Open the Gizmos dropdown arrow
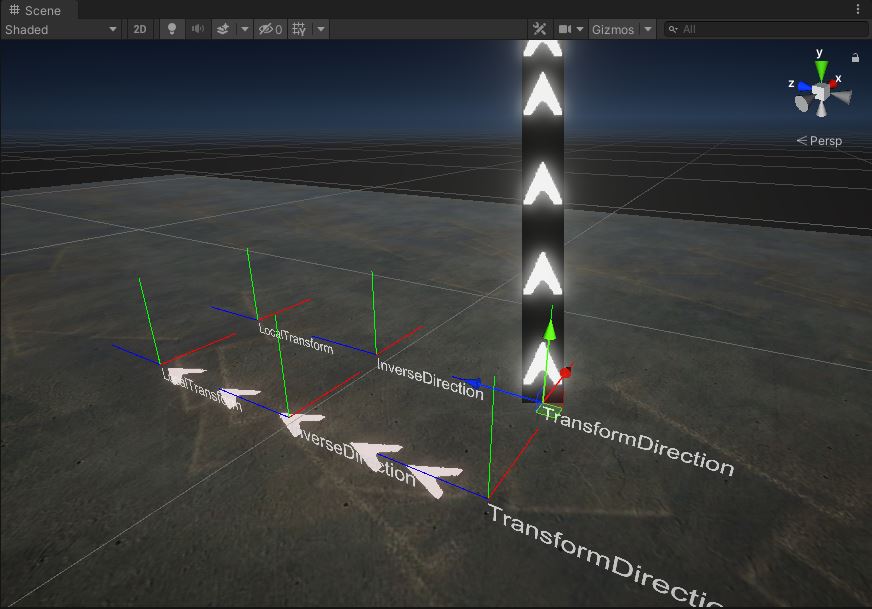 coord(646,29)
